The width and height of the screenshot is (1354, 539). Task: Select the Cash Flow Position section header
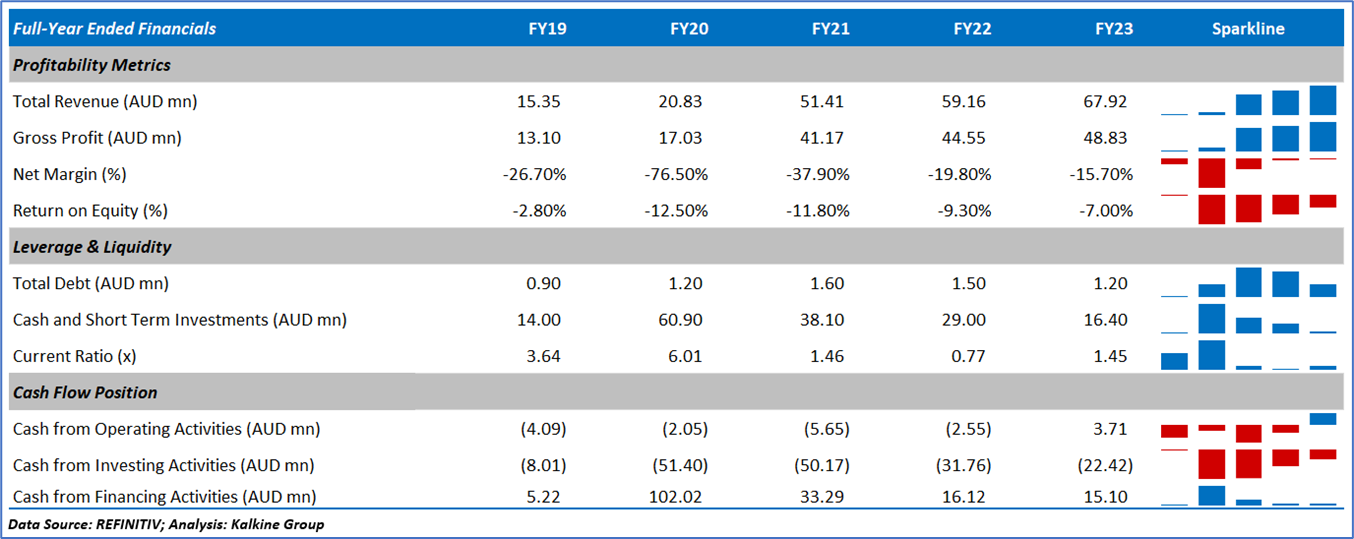[85, 393]
